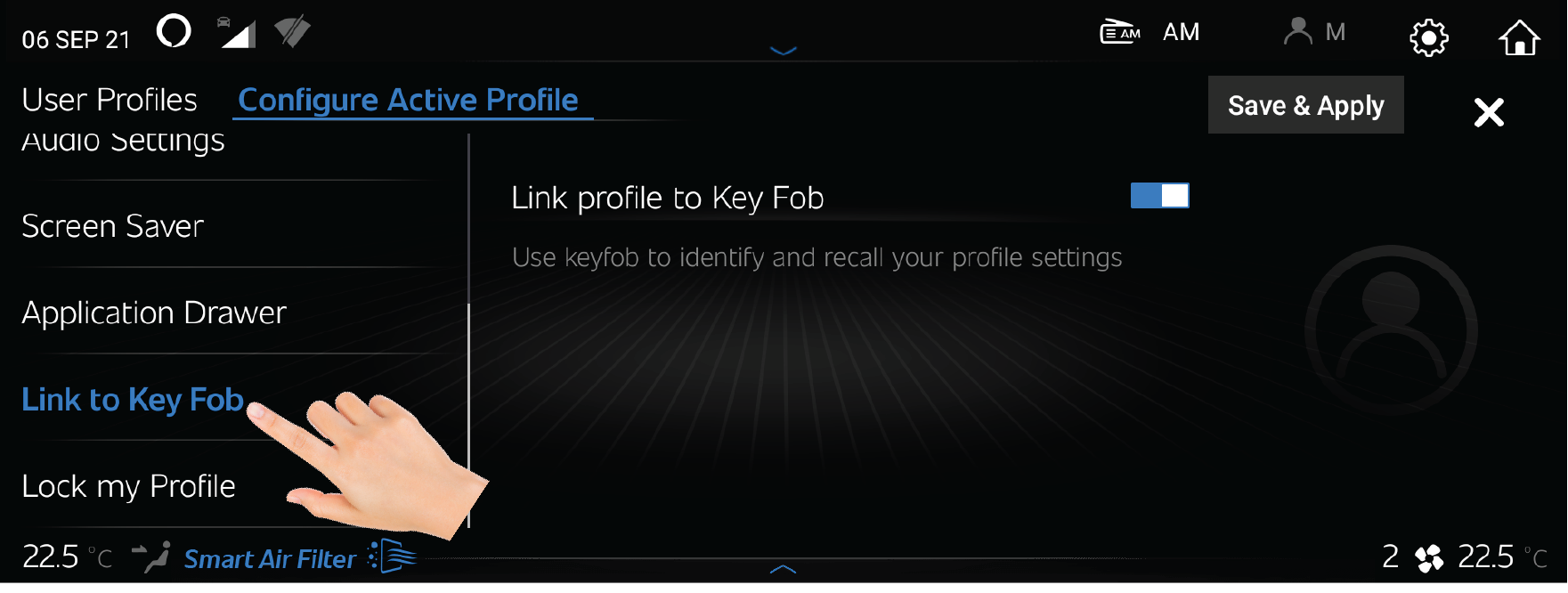Close the profile configuration screen
The image size is (1568, 593).
[1488, 112]
